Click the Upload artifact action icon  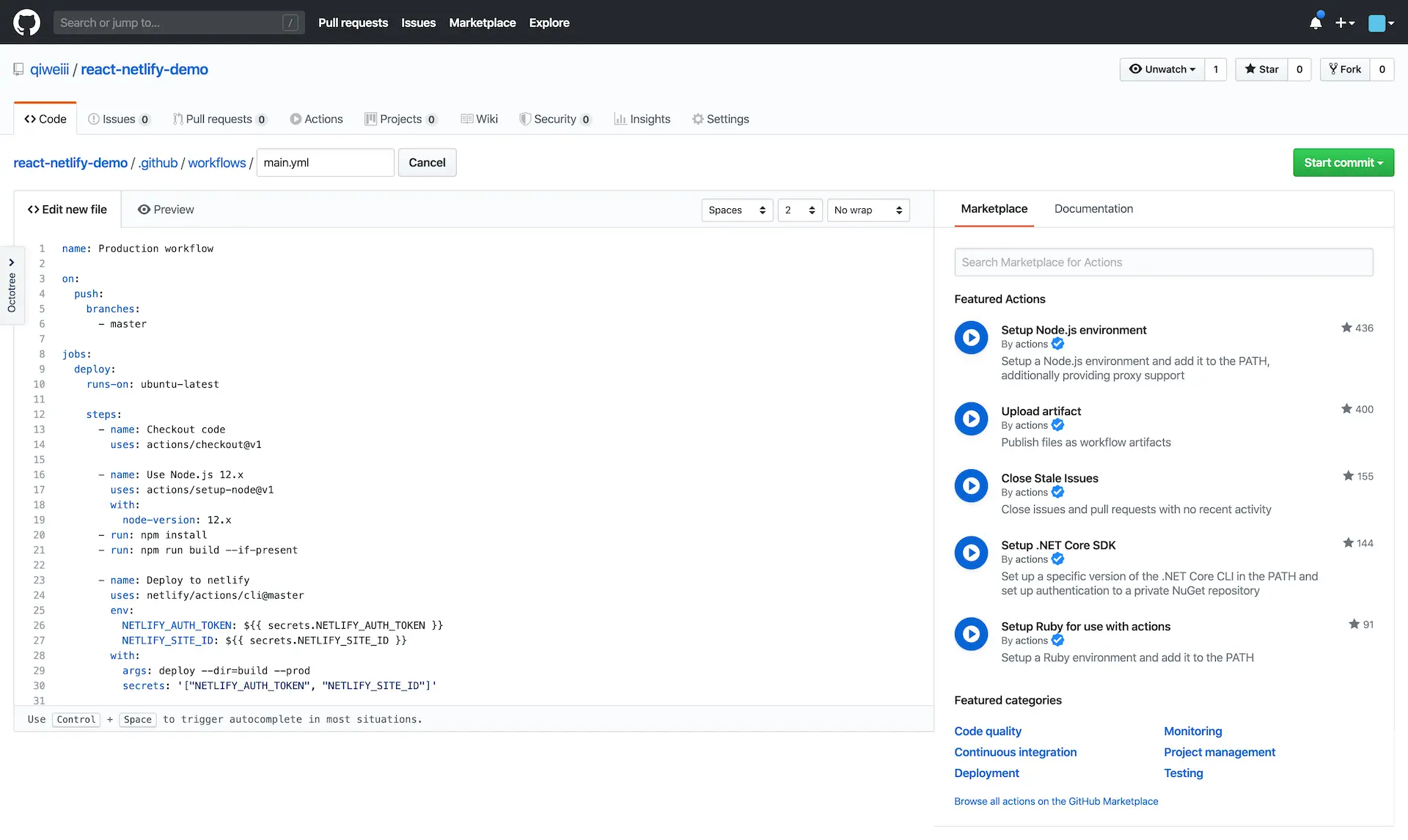(x=971, y=419)
